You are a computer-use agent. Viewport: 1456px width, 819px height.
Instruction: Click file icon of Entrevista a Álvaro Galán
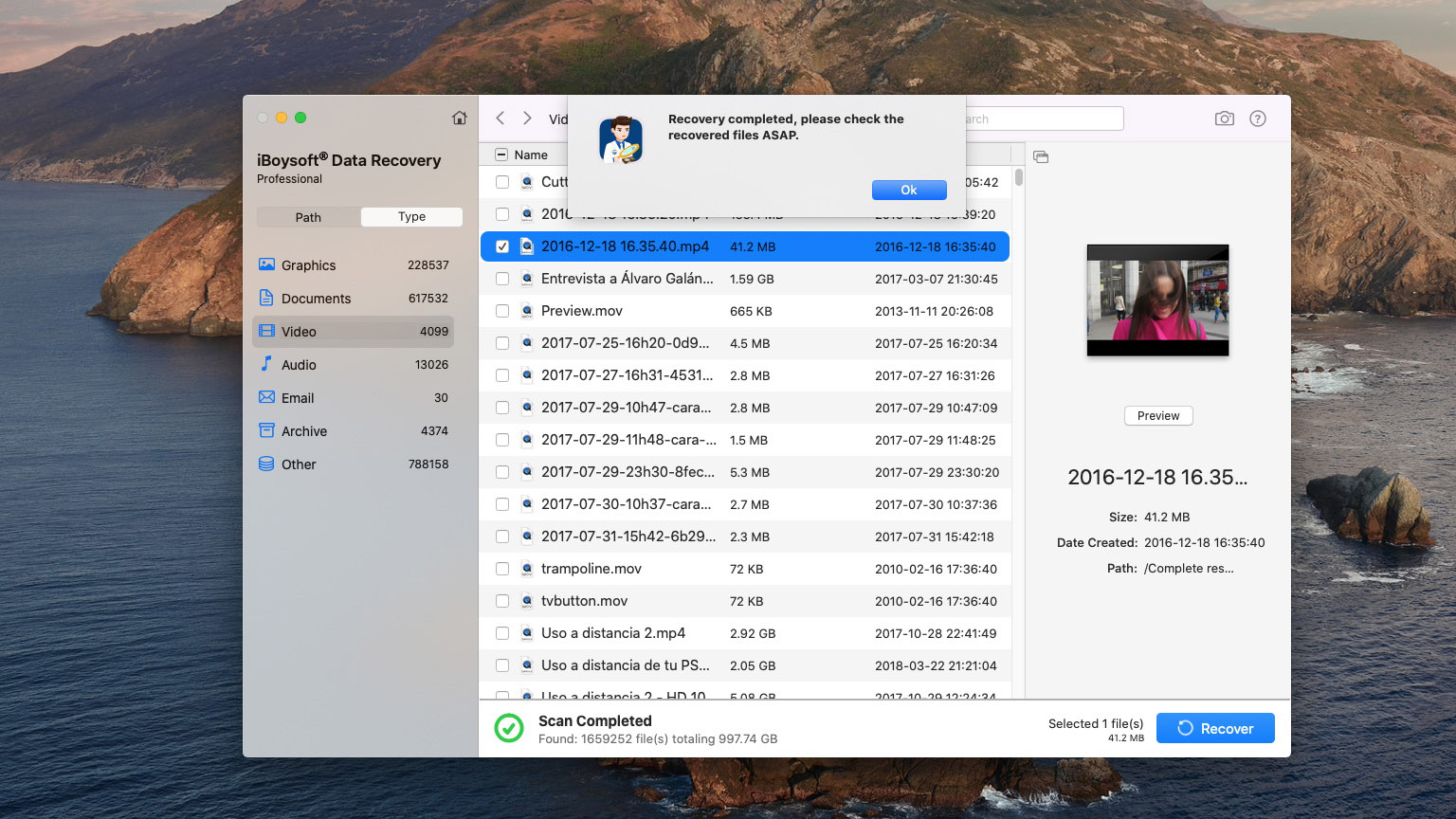[527, 279]
